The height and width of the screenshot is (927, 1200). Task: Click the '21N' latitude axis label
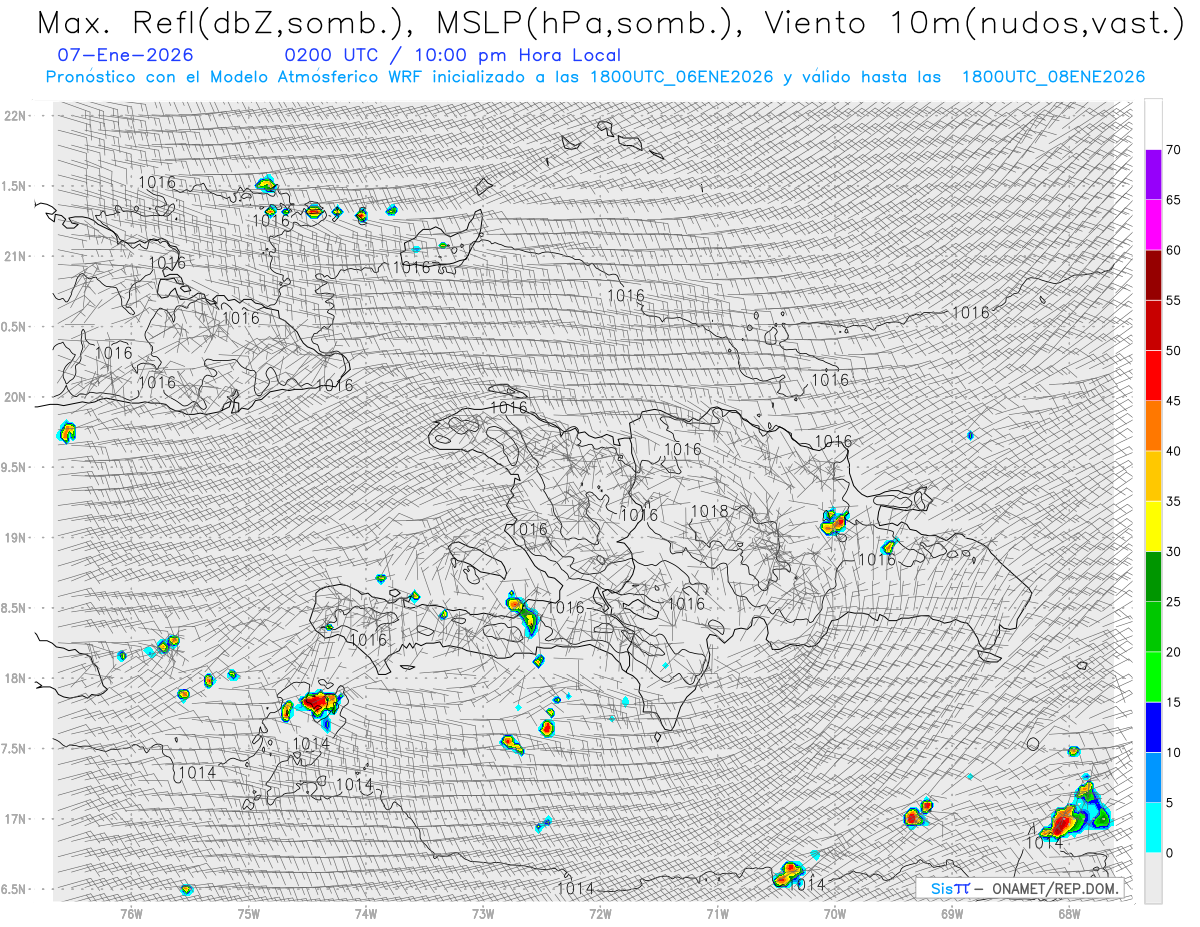click(x=14, y=257)
